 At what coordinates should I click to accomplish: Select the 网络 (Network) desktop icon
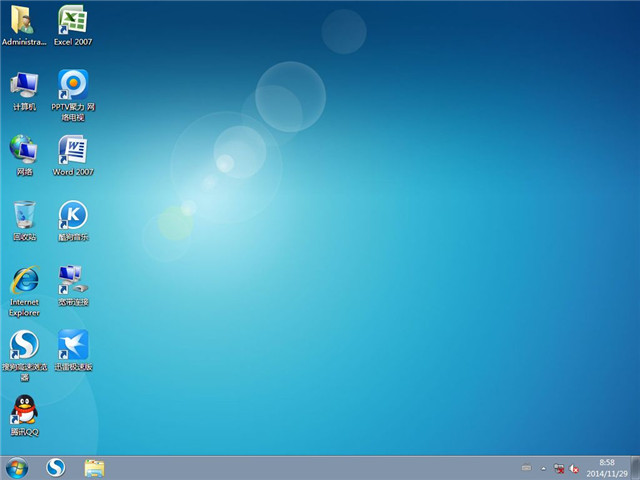(24, 155)
